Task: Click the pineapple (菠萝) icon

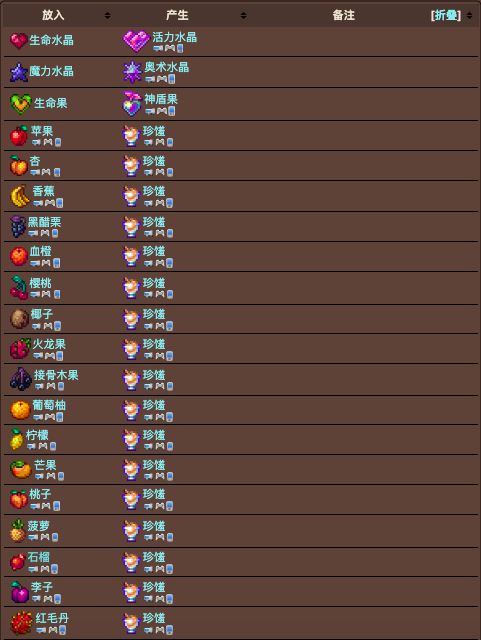Action: point(18,530)
